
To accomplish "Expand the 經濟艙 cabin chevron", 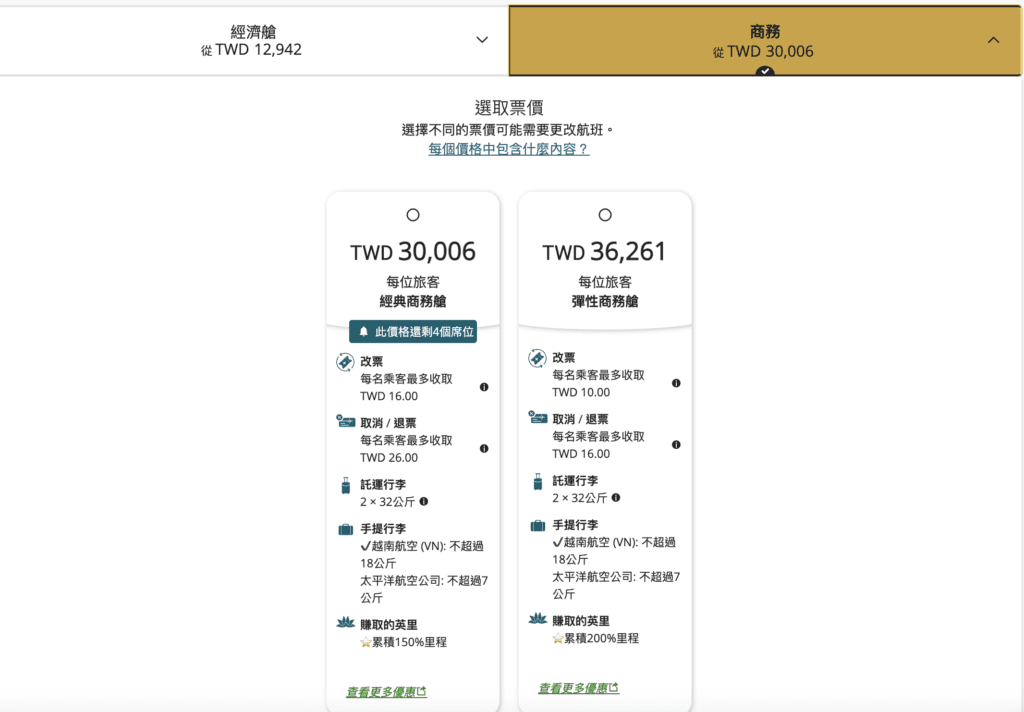I will point(482,40).
